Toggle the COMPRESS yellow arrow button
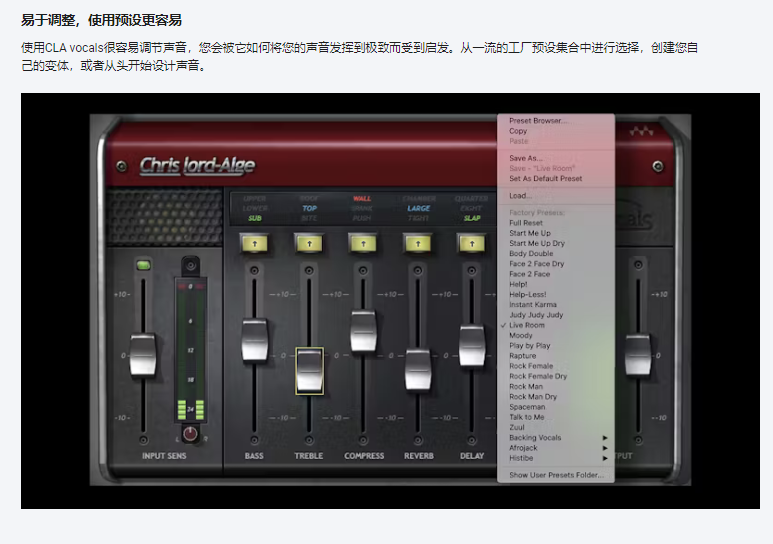This screenshot has width=773, height=544. point(363,243)
